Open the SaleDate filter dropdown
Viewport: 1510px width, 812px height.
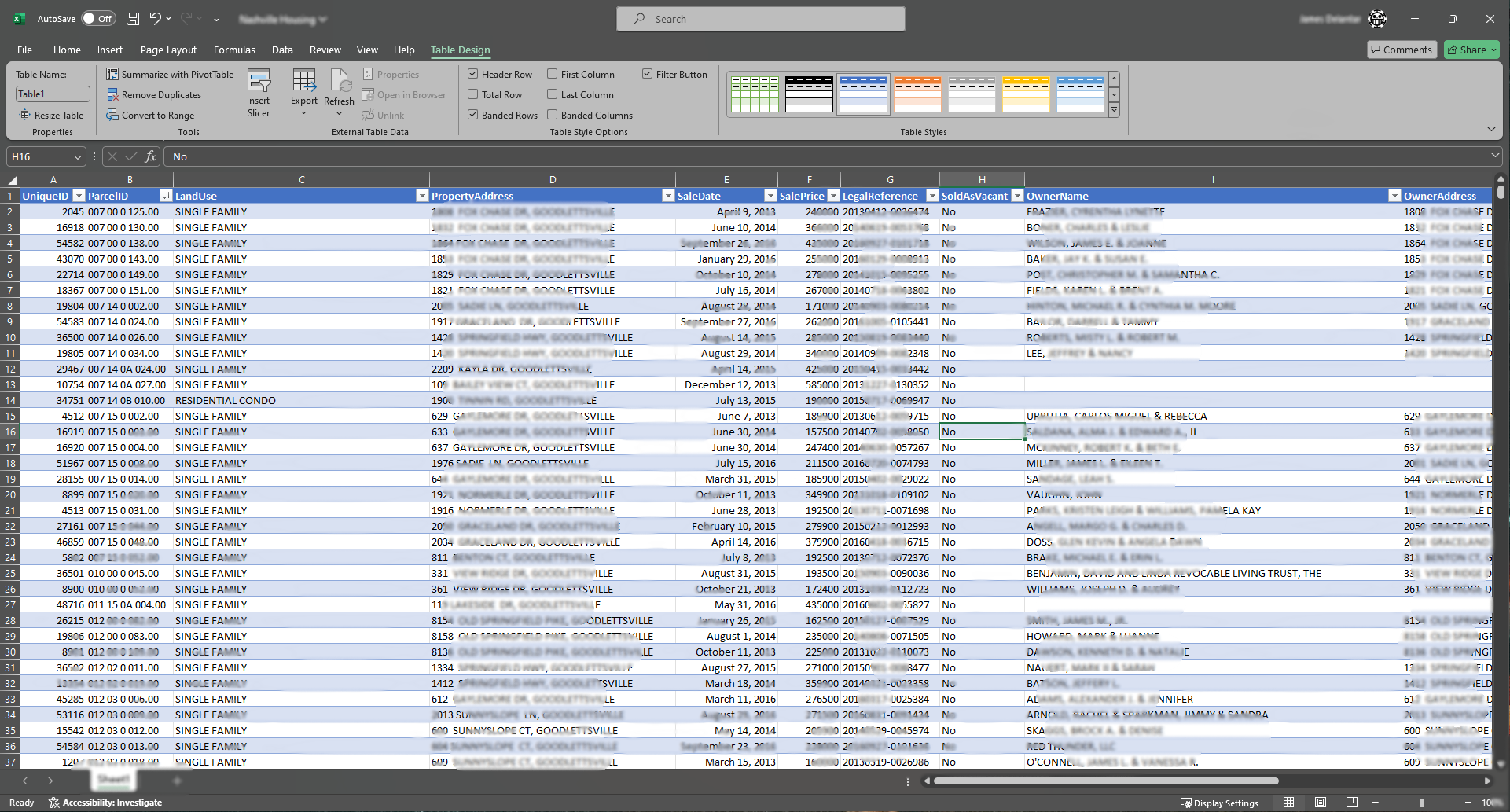[770, 196]
